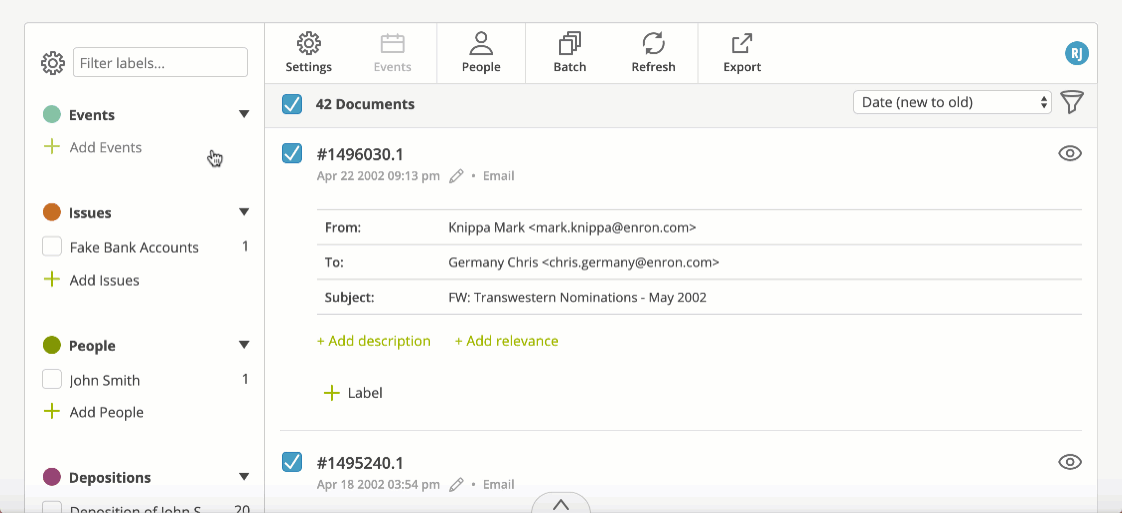Open Settings in the top toolbar
The image size is (1122, 513).
308,53
